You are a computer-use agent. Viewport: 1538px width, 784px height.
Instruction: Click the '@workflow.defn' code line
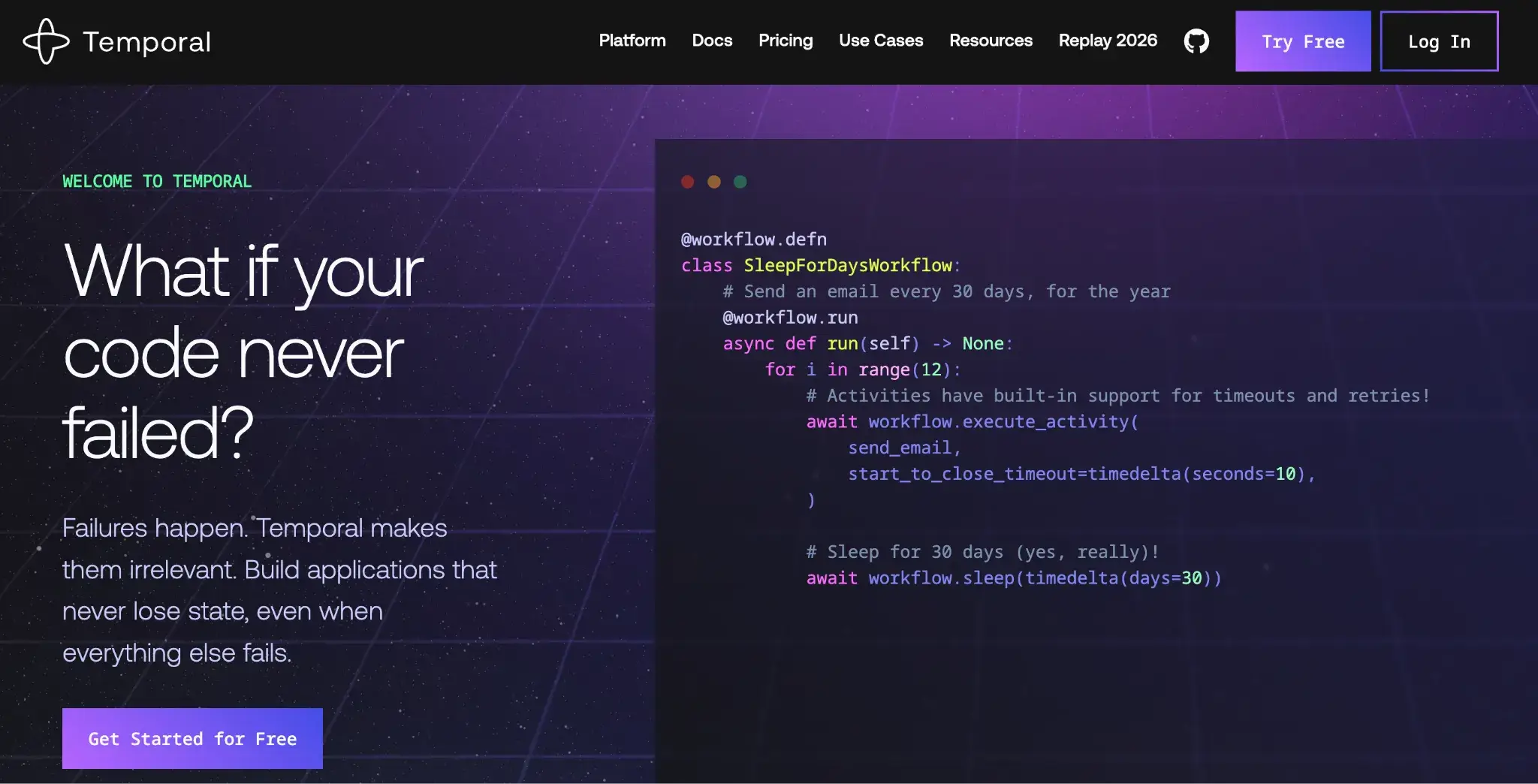pyautogui.click(x=753, y=239)
